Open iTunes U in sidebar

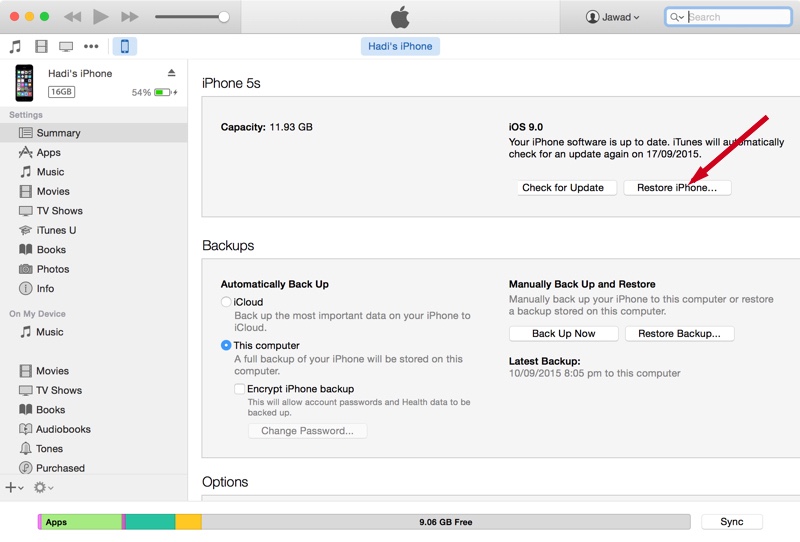(x=94, y=230)
